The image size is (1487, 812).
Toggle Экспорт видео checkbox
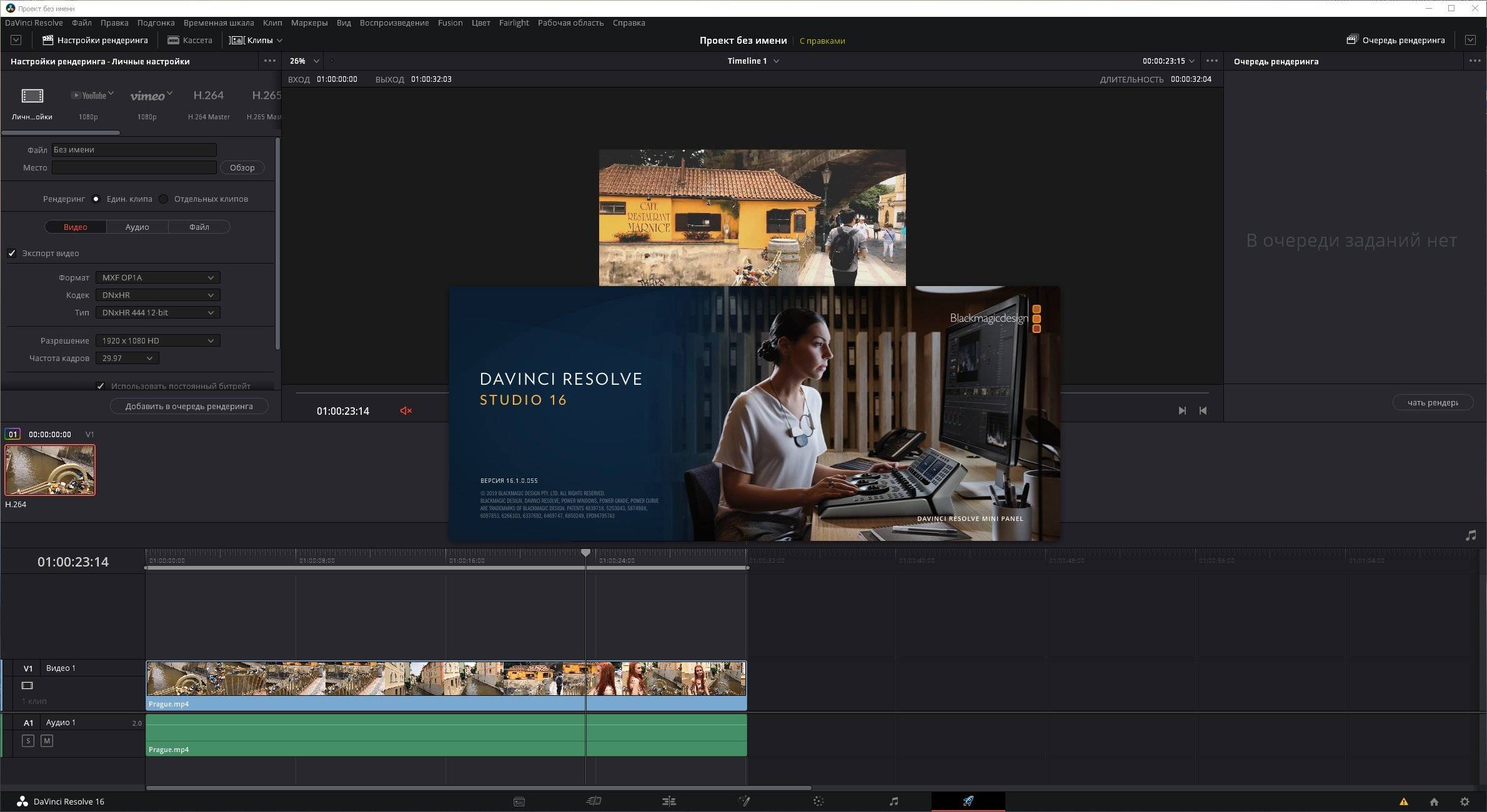12,253
